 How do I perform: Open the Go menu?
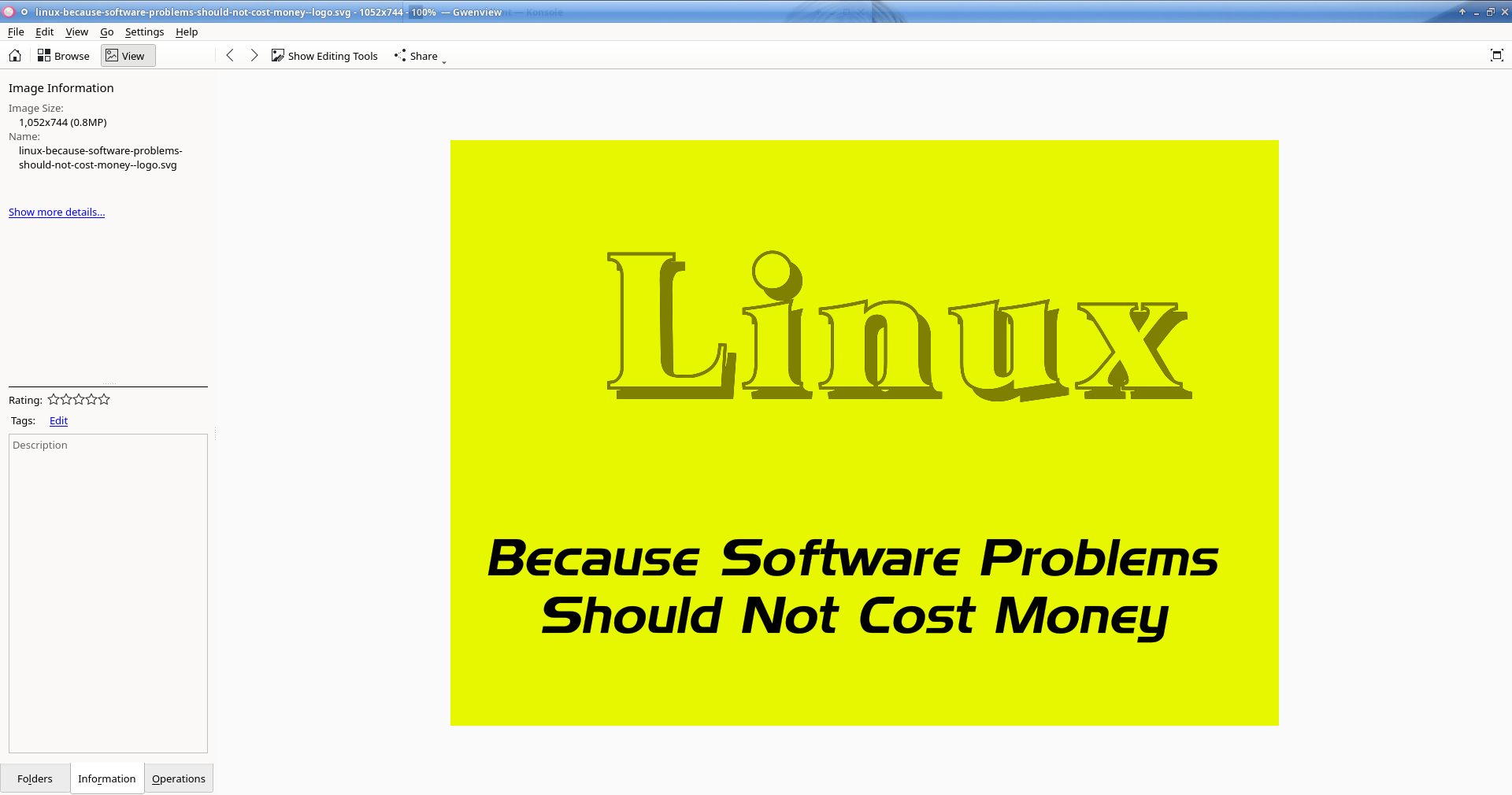107,32
